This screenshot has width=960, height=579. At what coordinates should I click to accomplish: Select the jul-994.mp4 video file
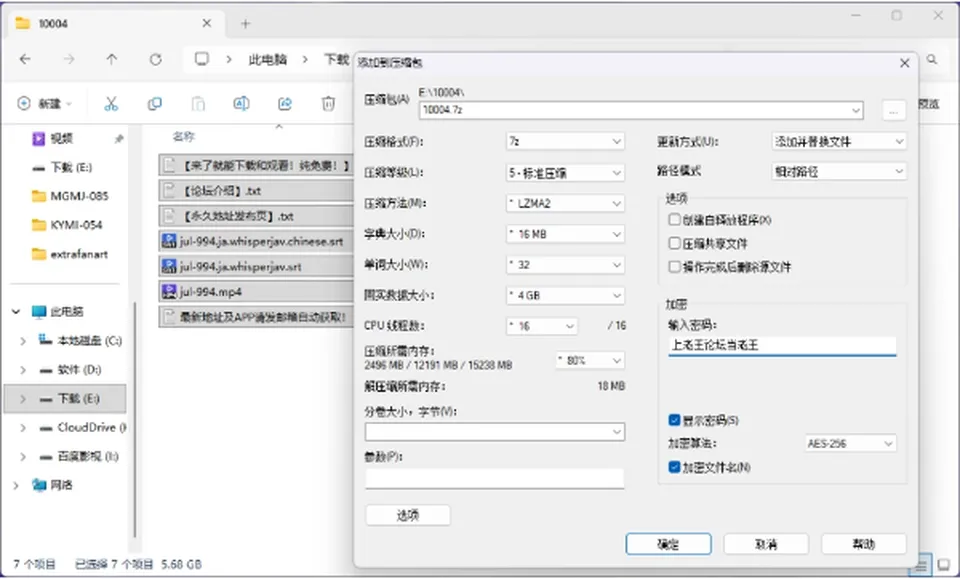pos(256,292)
